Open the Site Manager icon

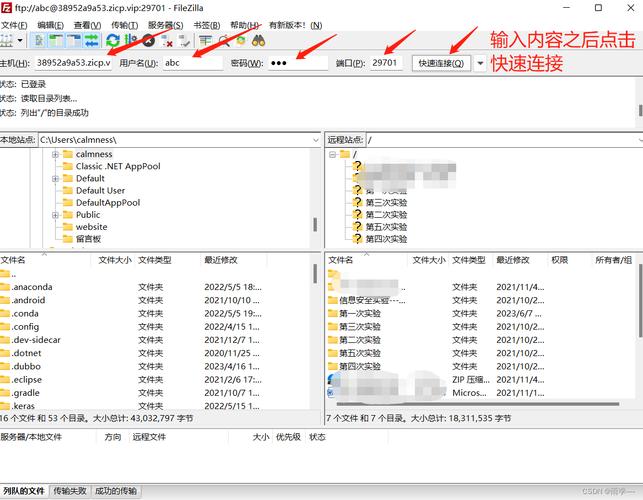tap(6, 40)
